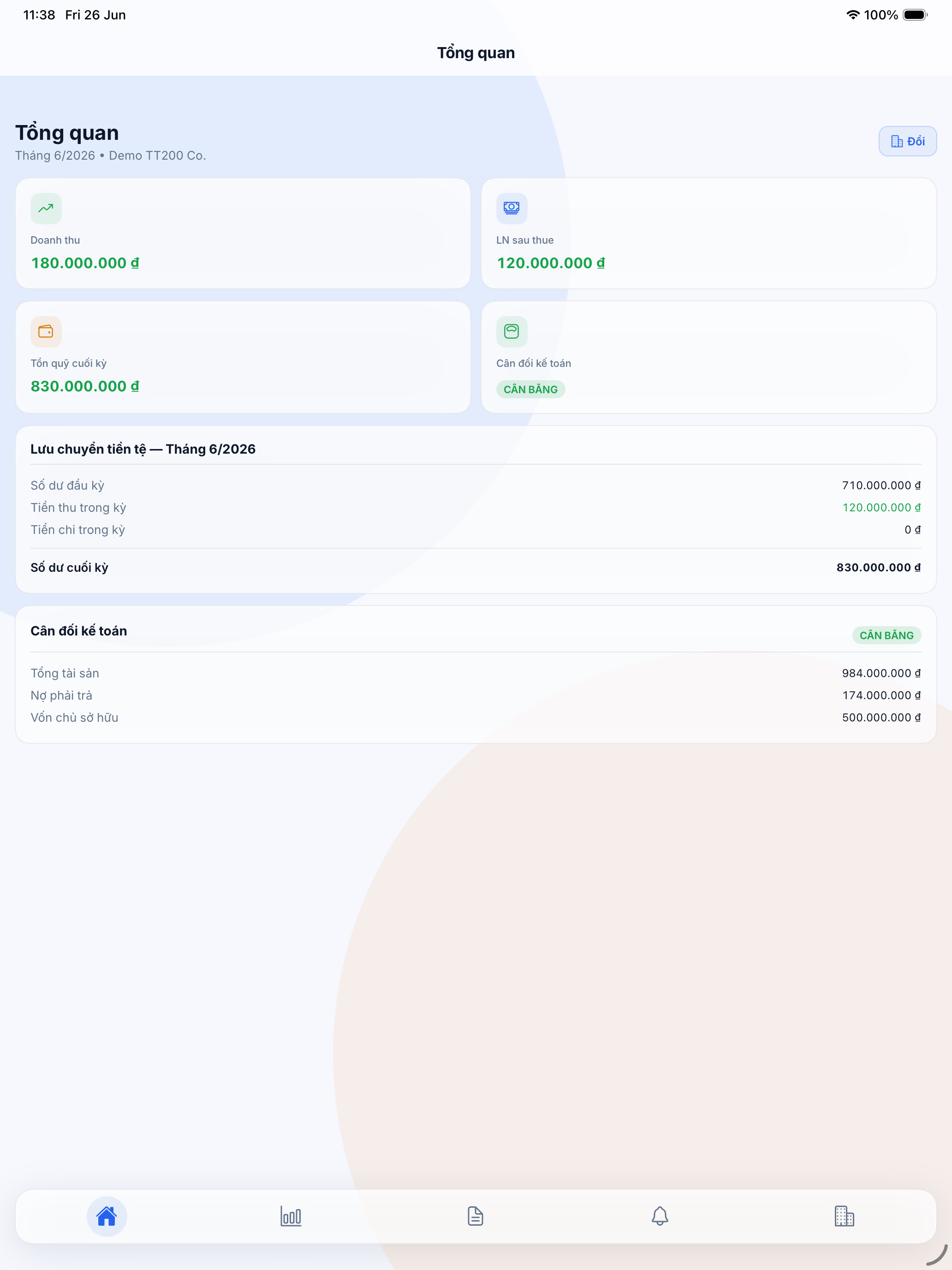The image size is (952, 1270).
Task: Select the Tồn quỹ cuối kỳ value 830.000.000 ₫
Action: (85, 386)
